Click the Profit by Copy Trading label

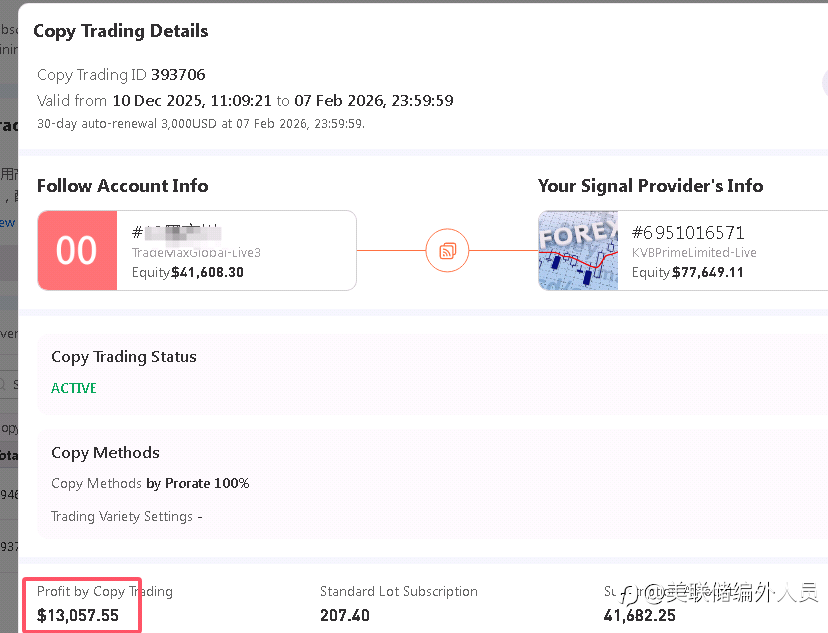click(x=104, y=591)
